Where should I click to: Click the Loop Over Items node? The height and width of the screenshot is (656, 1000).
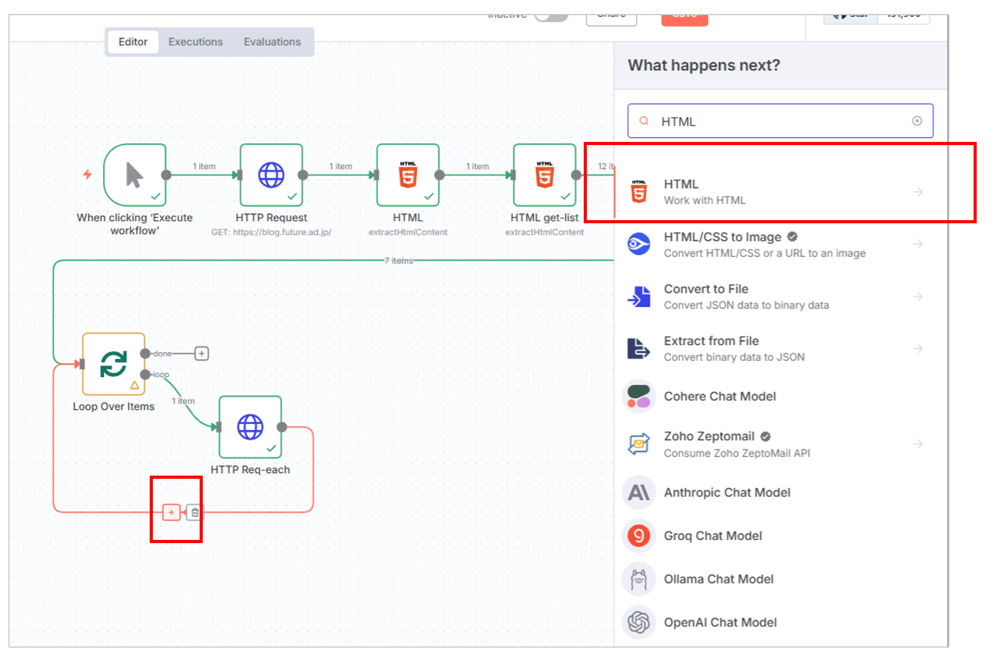[113, 364]
